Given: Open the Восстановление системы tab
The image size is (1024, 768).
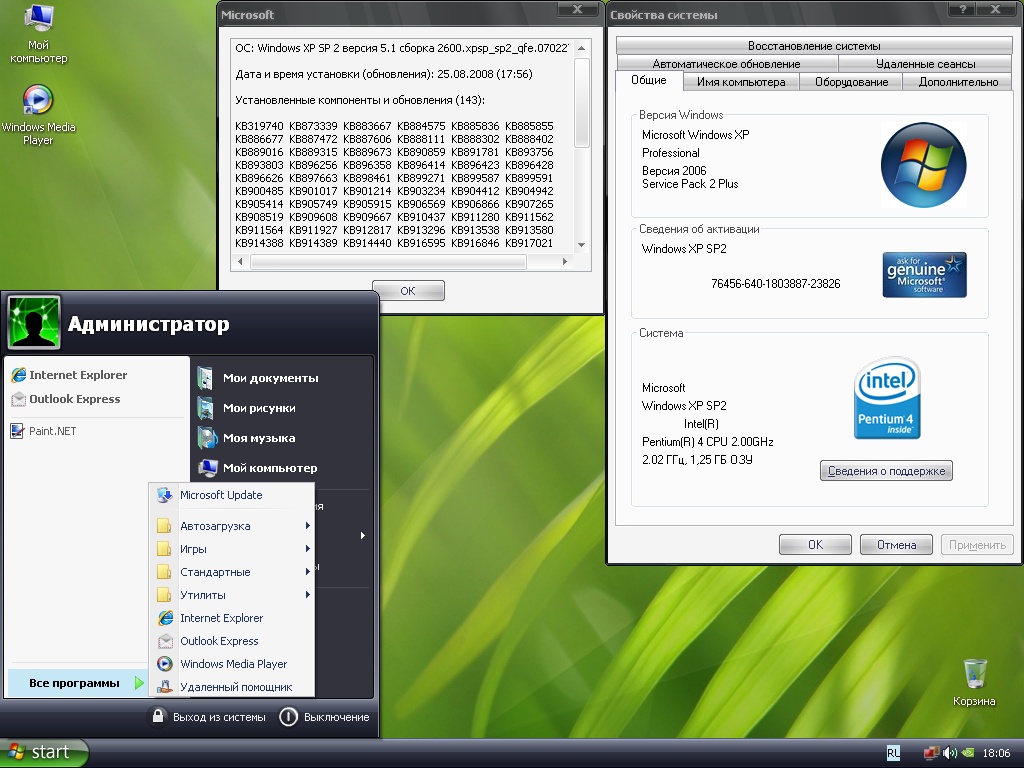Looking at the screenshot, I should 814,46.
